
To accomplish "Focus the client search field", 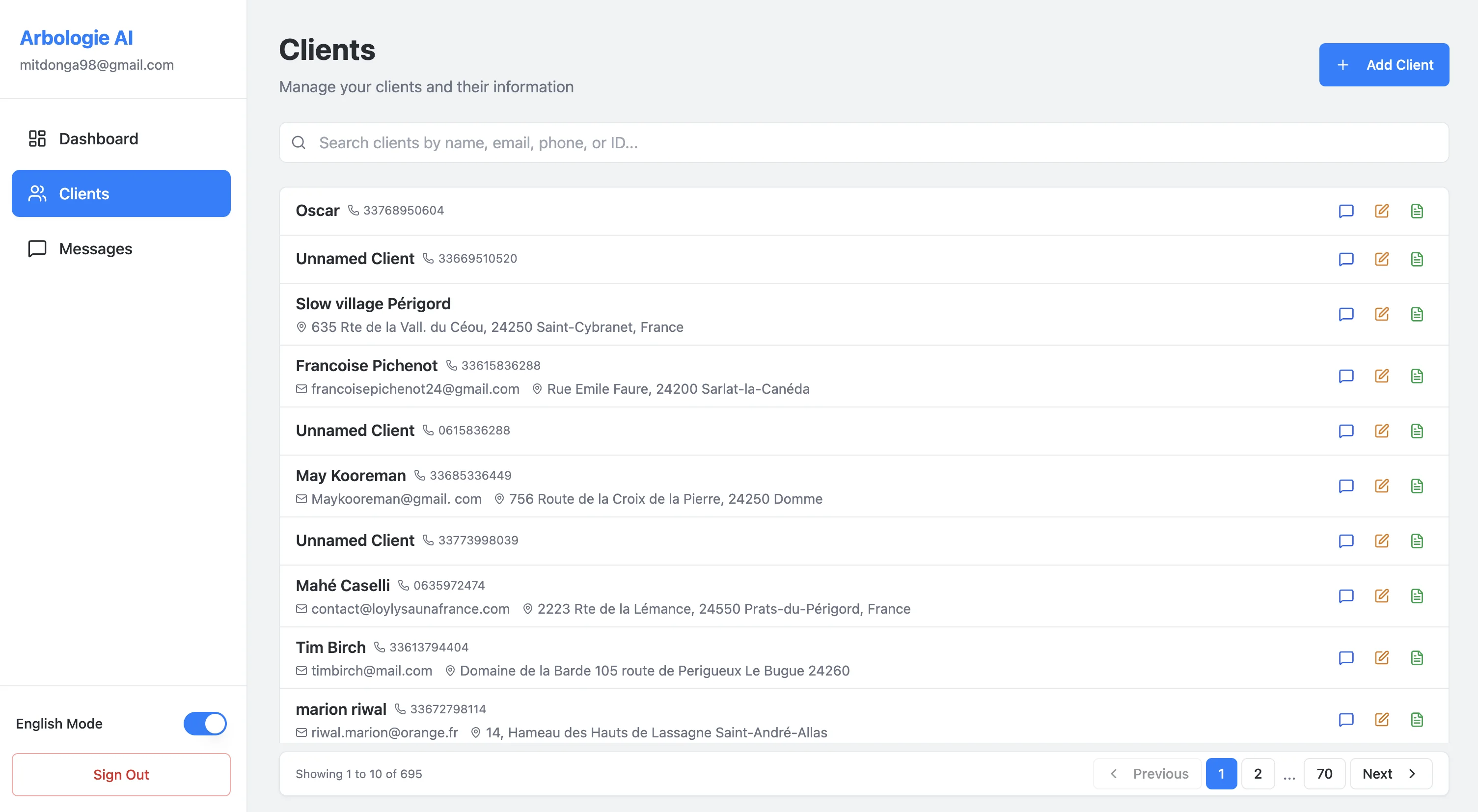I will click(x=863, y=143).
